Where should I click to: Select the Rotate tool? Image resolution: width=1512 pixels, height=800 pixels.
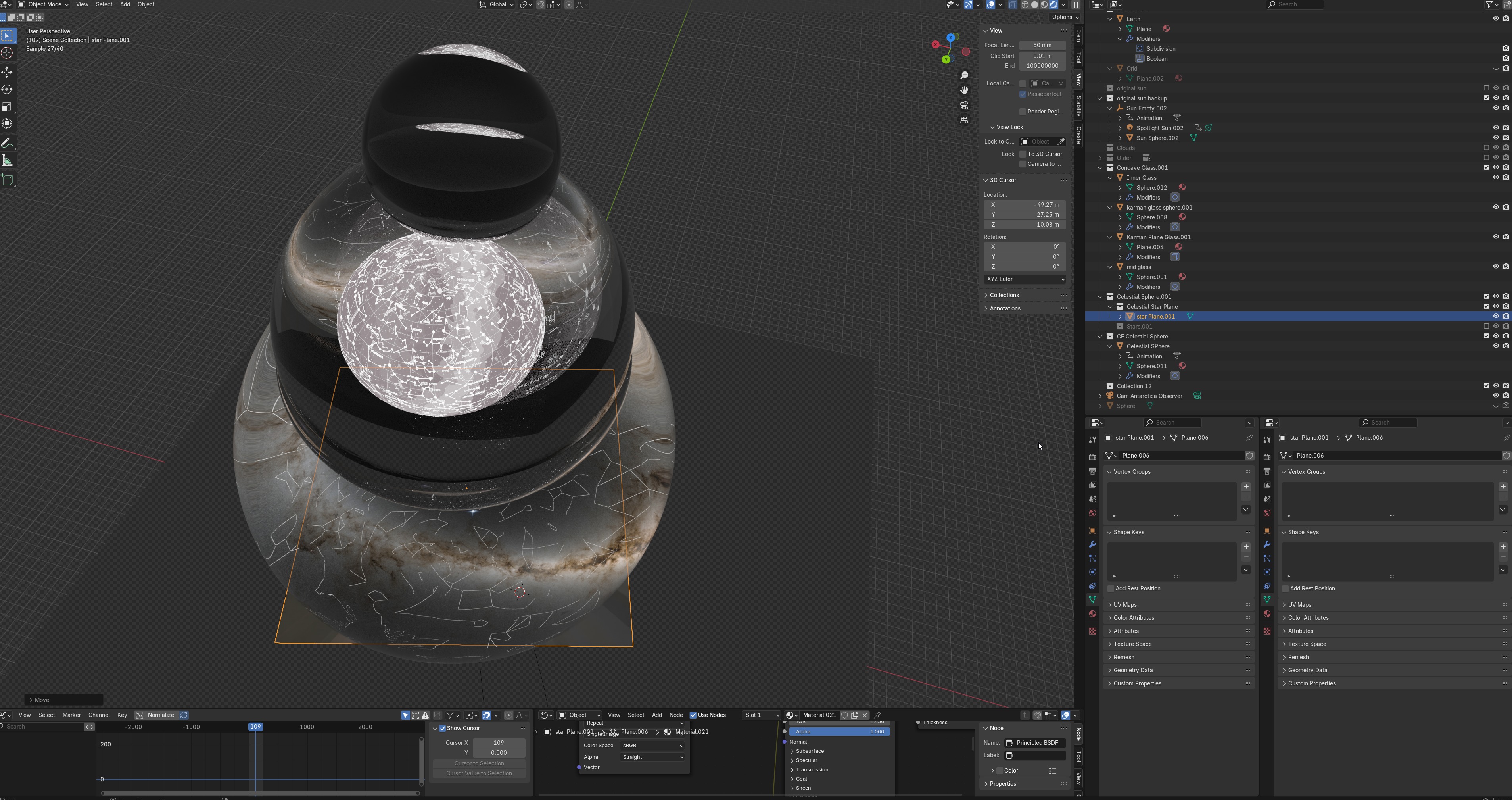[7, 89]
